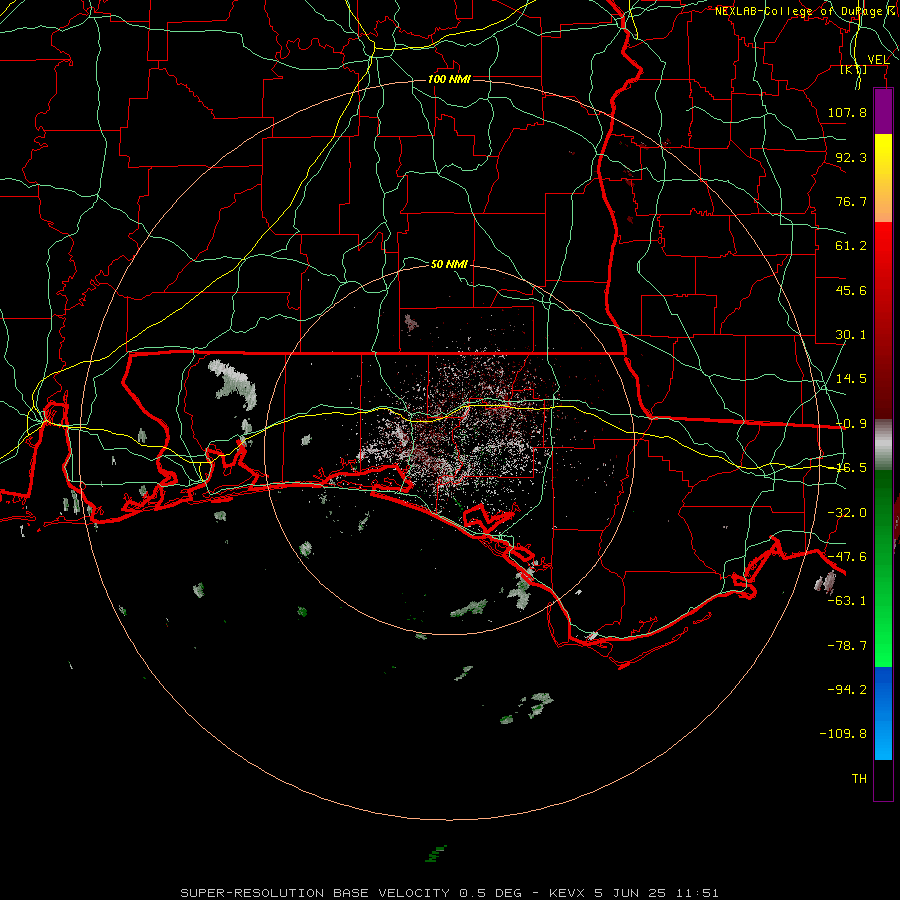Click the yellow-orange segment of the color bar
The image size is (900, 900).
click(x=883, y=178)
